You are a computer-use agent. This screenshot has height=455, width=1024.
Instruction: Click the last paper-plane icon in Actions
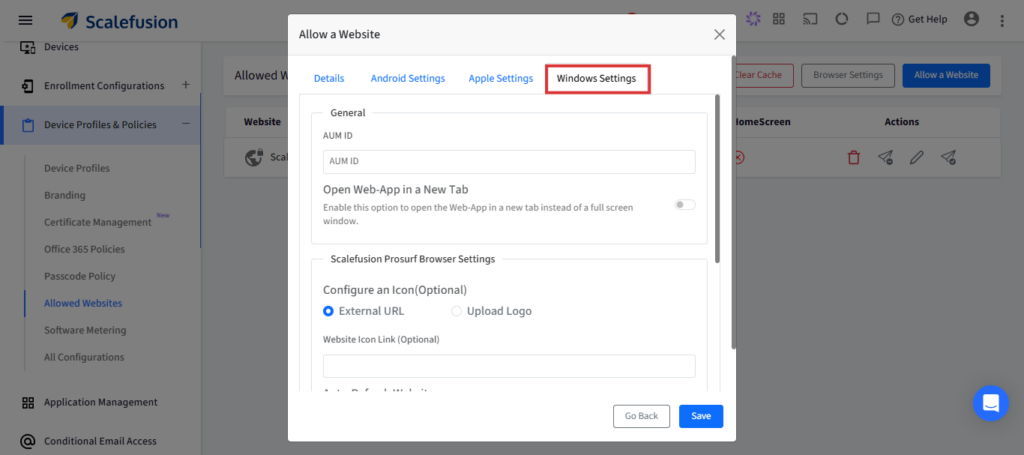coord(948,157)
